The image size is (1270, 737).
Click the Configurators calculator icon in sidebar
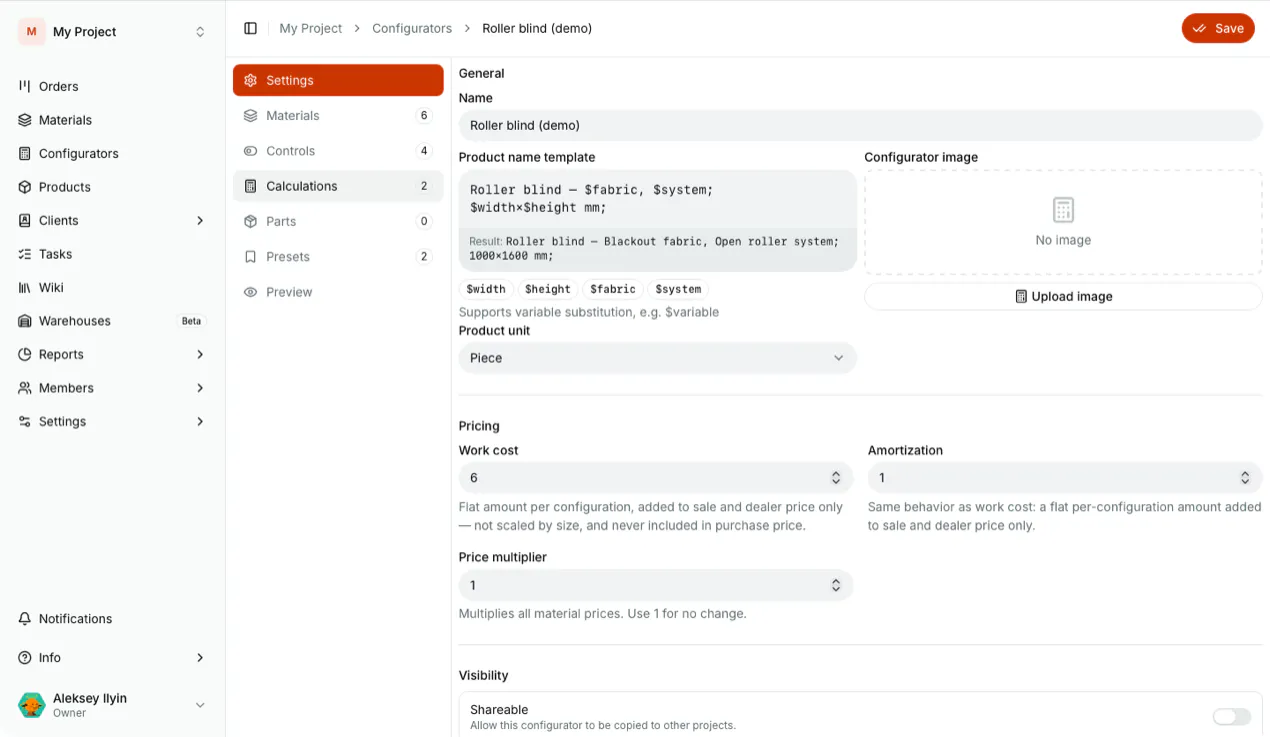pyautogui.click(x=25, y=153)
